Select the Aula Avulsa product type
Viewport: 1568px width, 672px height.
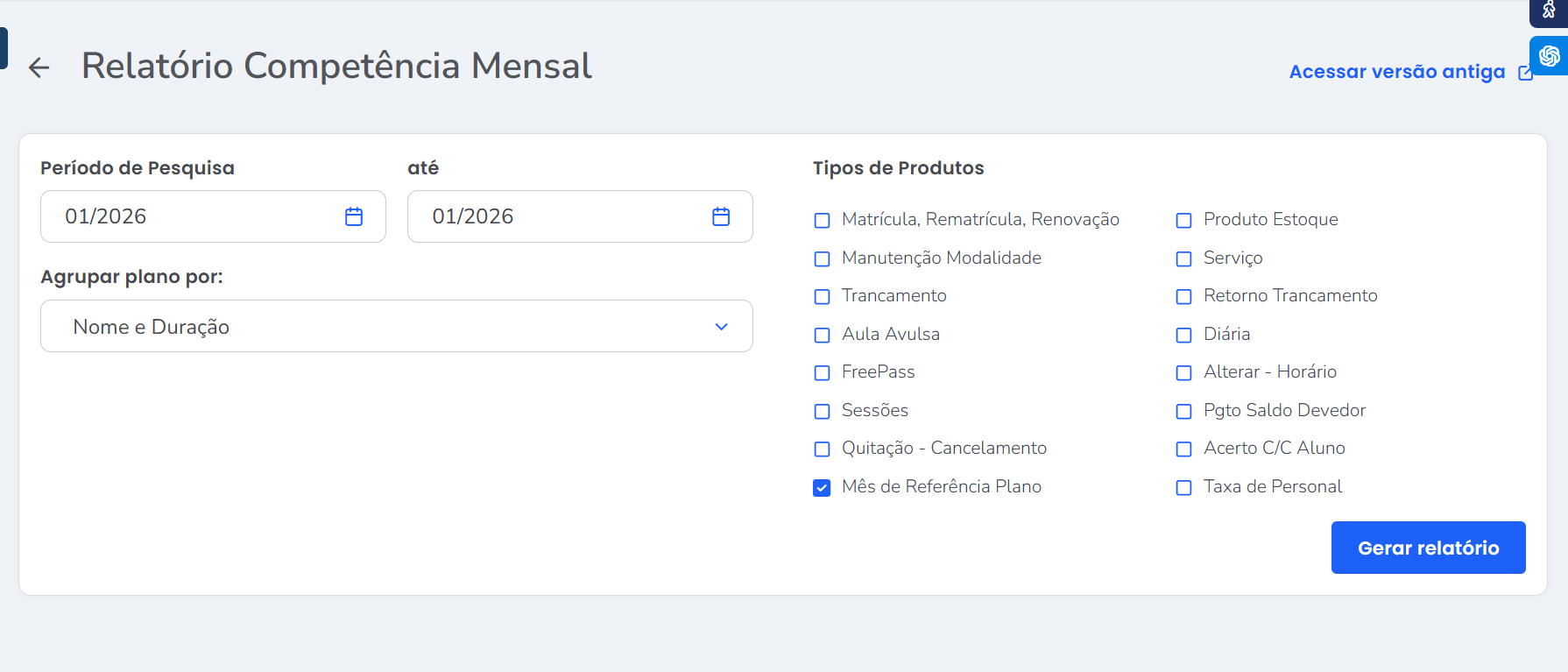click(822, 336)
